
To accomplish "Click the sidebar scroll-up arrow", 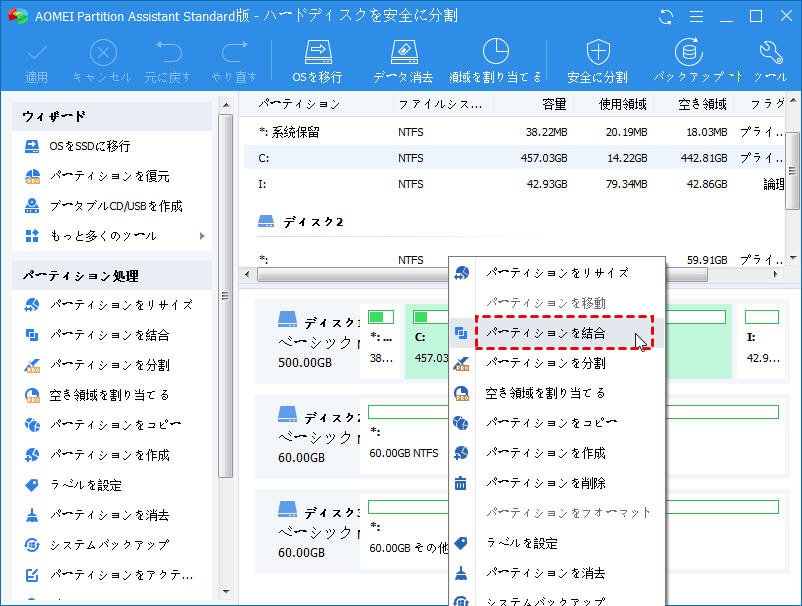I will (x=226, y=105).
